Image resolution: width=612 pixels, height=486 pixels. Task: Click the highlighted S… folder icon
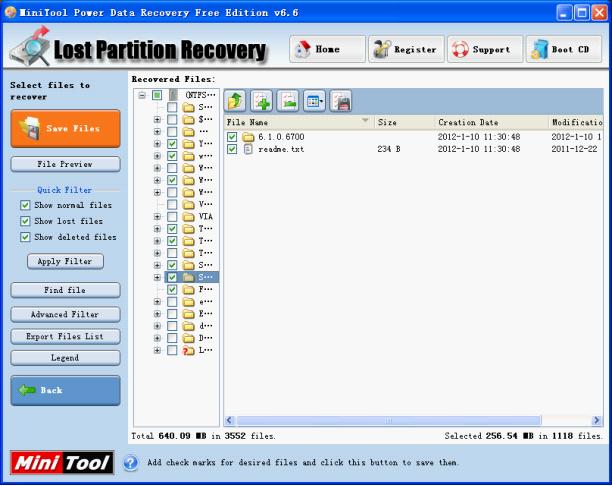(x=189, y=277)
